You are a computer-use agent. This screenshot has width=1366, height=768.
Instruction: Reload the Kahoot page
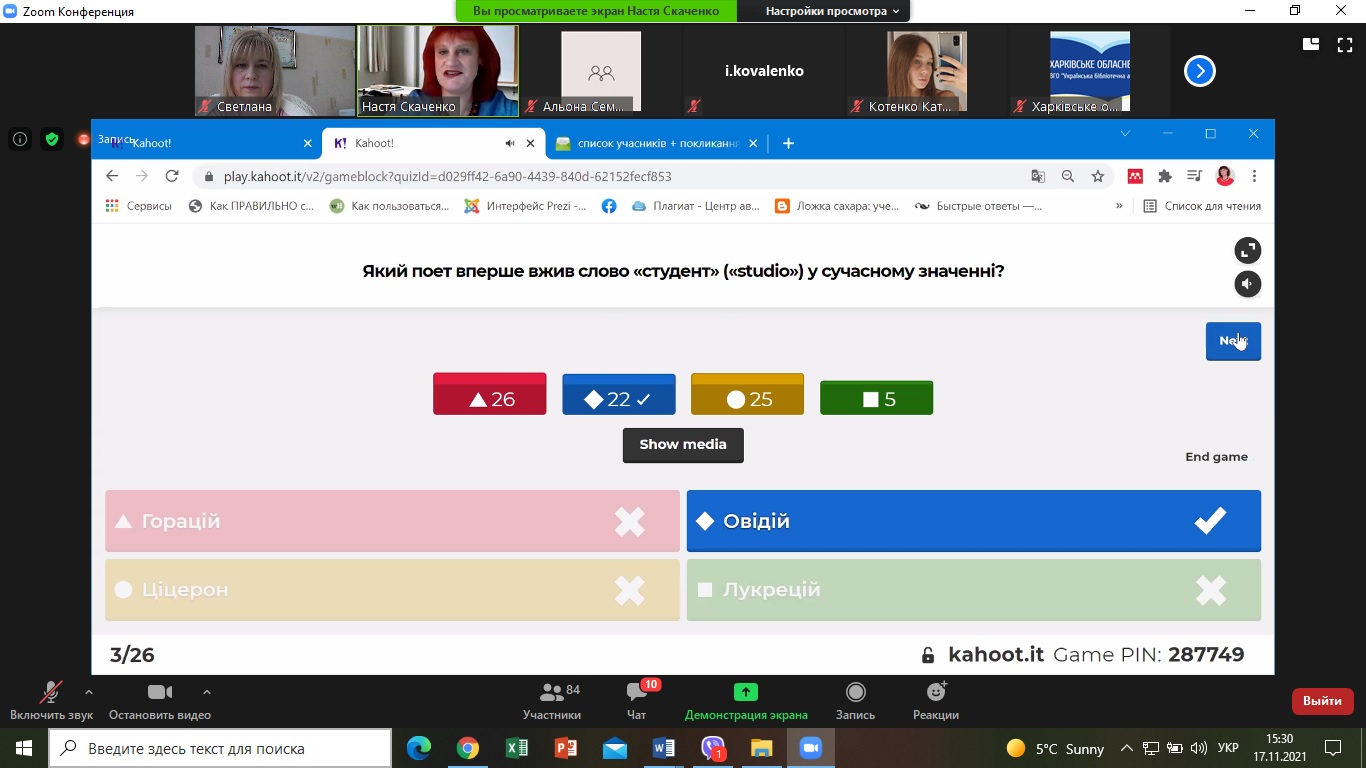click(172, 176)
